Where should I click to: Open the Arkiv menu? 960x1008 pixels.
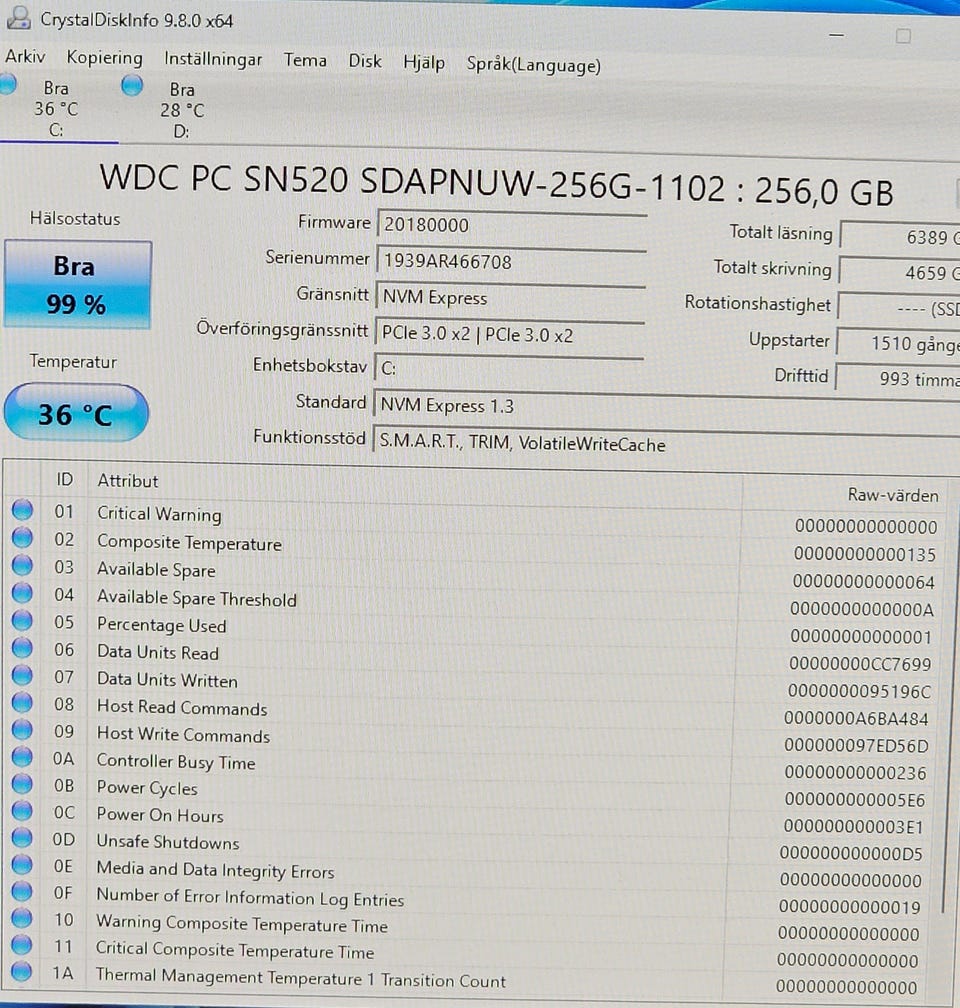25,57
